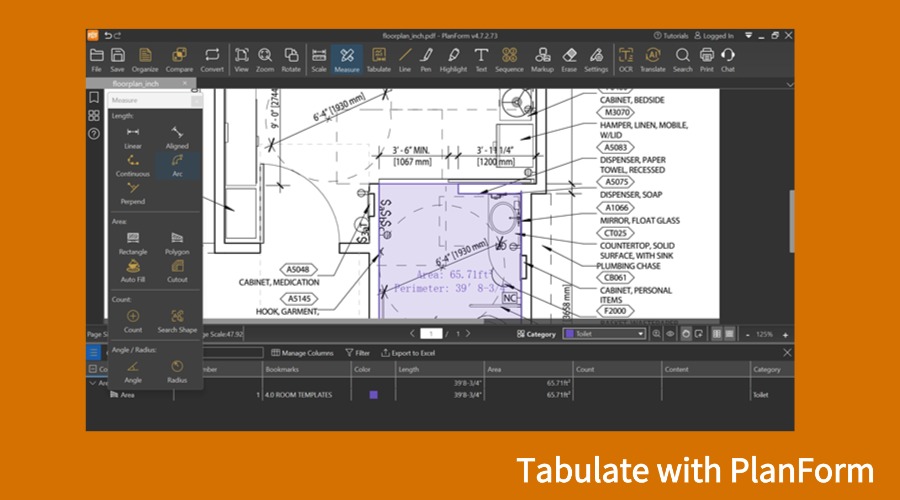
Task: Open the Toilet category dropdown
Action: coord(604,334)
